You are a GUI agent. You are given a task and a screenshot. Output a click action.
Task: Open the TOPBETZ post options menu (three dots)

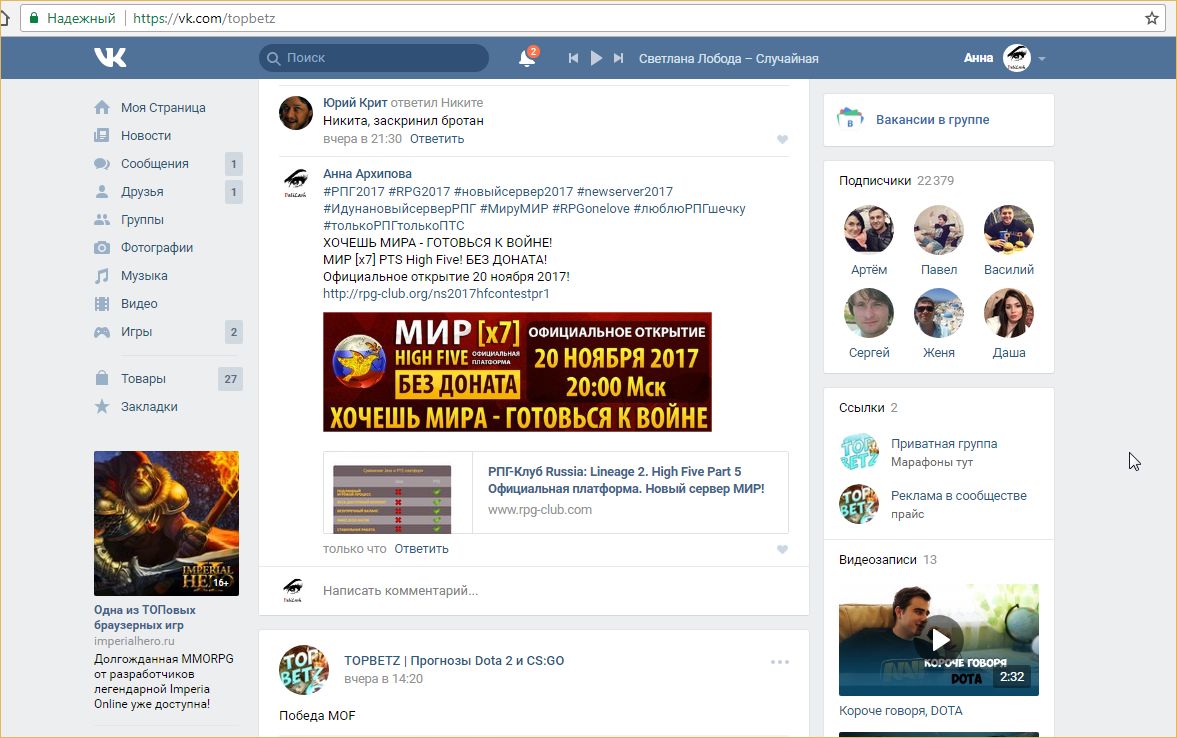point(780,661)
